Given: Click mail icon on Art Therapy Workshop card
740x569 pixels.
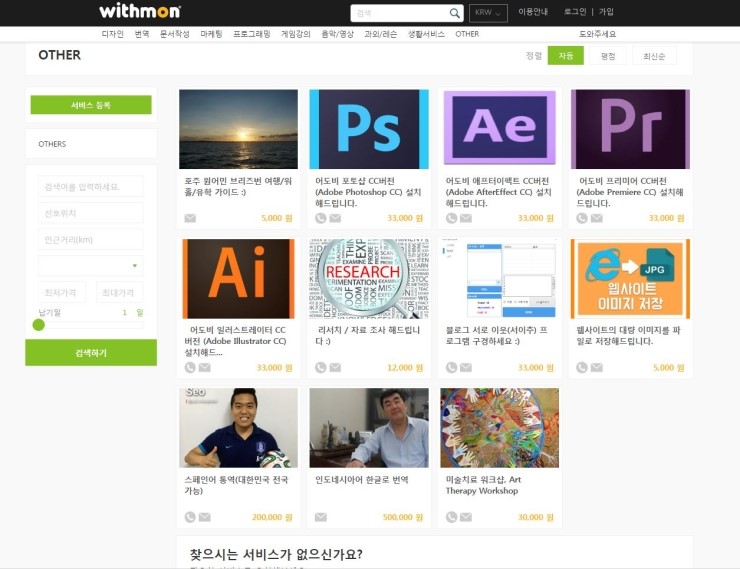Looking at the screenshot, I should click(x=466, y=517).
